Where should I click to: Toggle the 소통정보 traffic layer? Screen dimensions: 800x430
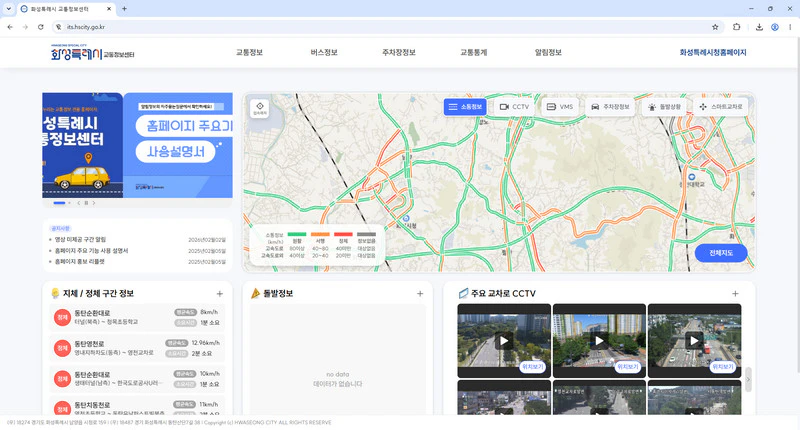coord(465,107)
